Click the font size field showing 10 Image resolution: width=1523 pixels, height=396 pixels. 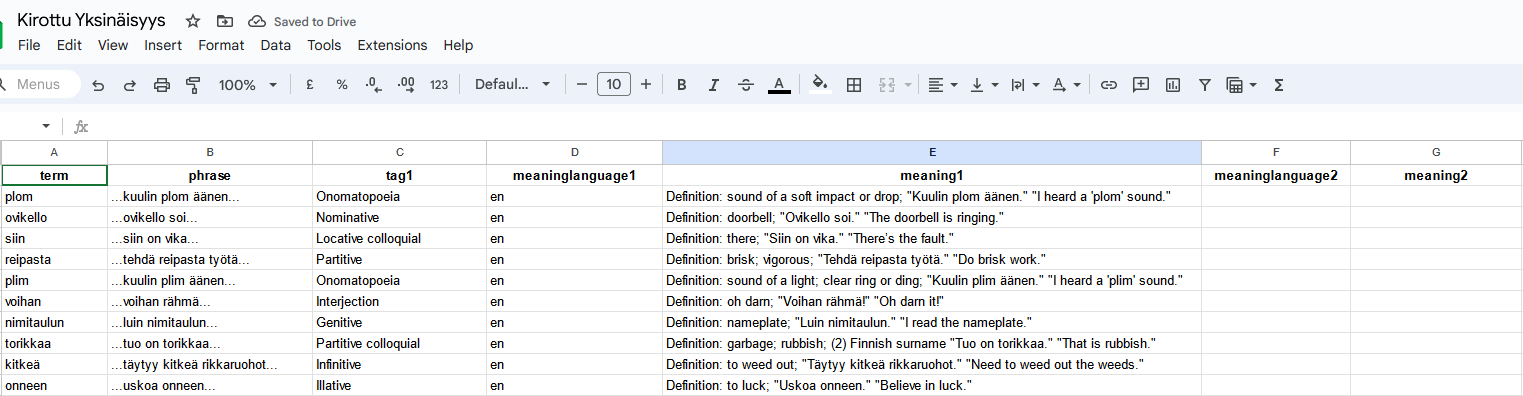(614, 85)
